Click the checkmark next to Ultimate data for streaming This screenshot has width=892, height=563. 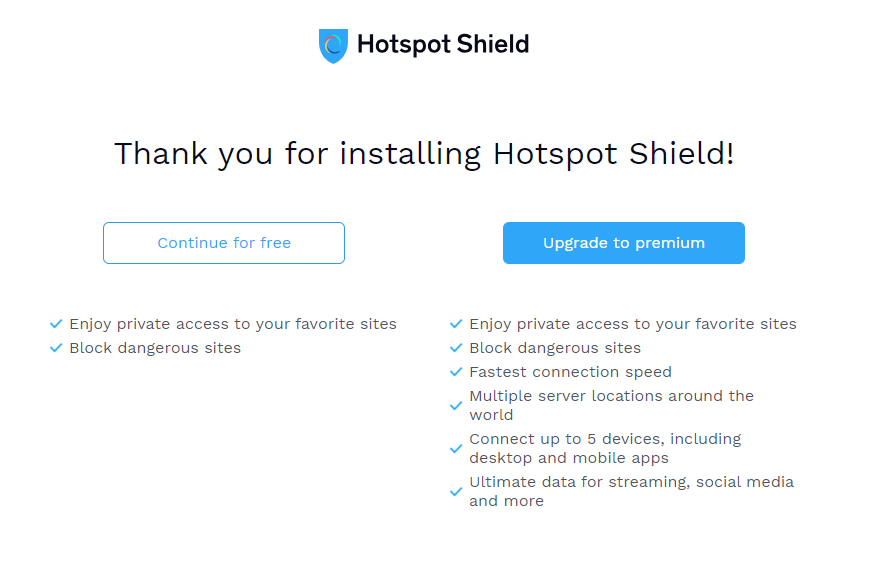456,492
